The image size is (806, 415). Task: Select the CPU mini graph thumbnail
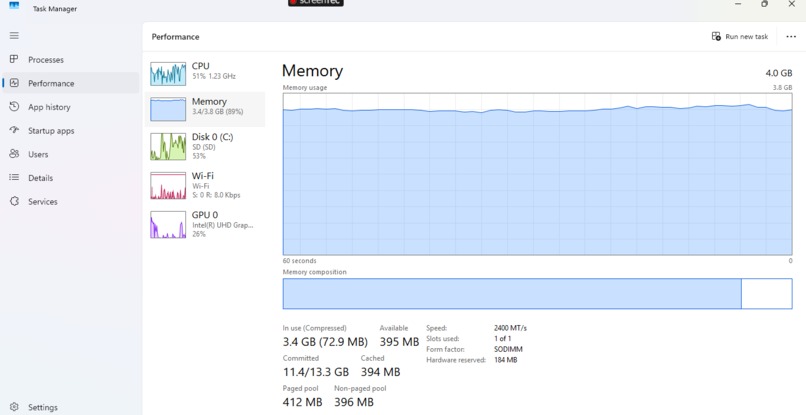point(168,74)
